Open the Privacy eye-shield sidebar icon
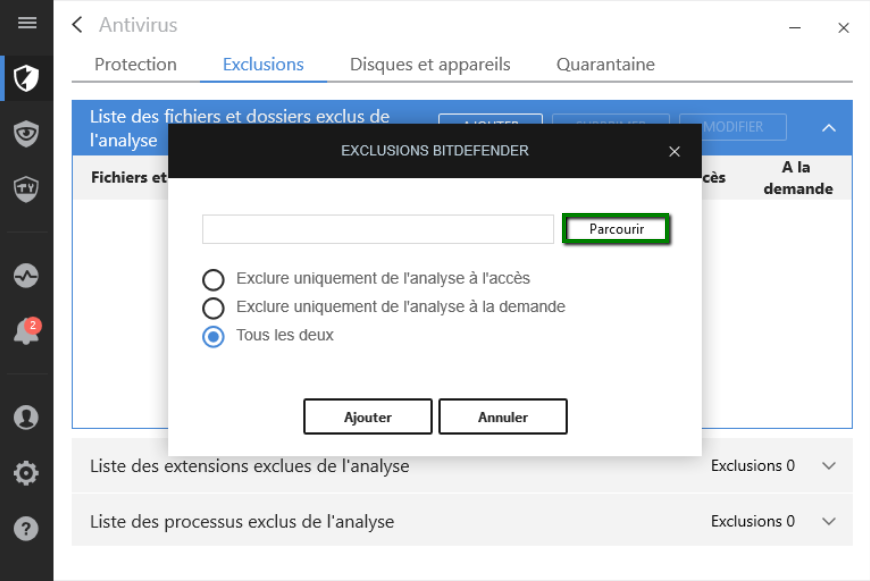The image size is (870, 581). click(x=27, y=133)
